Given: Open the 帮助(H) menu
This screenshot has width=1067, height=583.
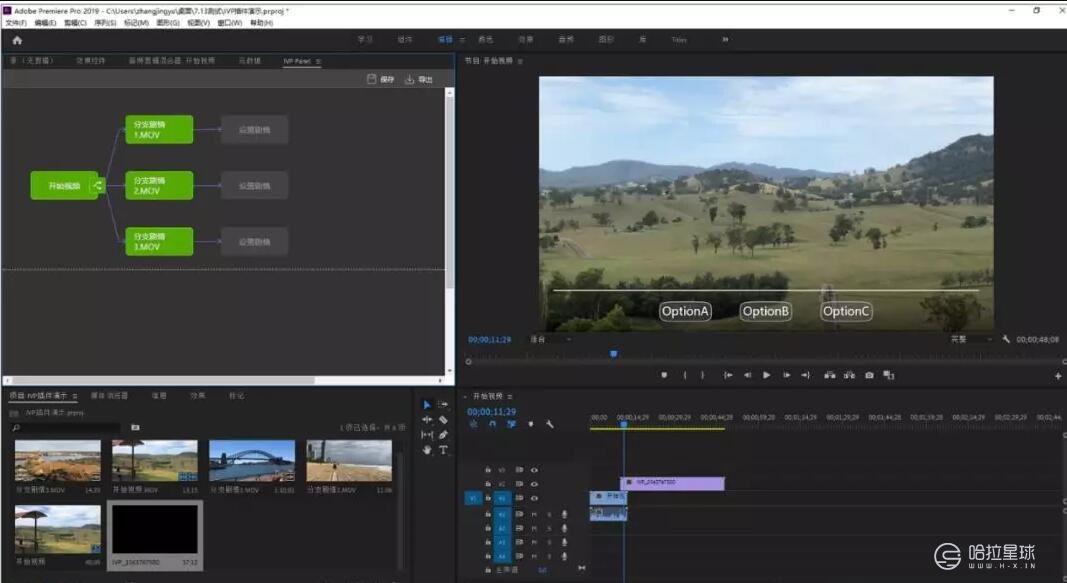Looking at the screenshot, I should (261, 23).
